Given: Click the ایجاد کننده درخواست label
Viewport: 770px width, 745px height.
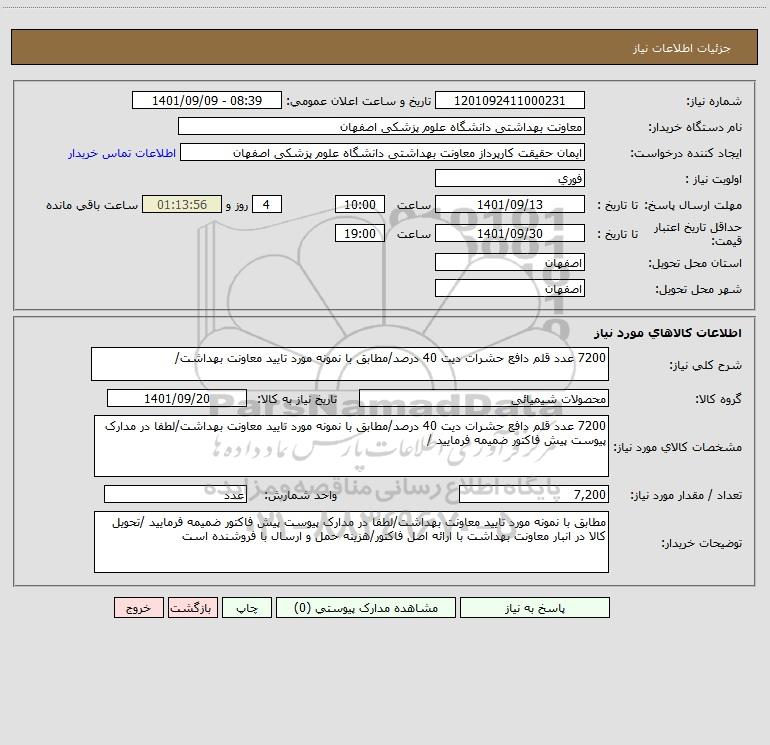Looking at the screenshot, I should click(x=686, y=154).
